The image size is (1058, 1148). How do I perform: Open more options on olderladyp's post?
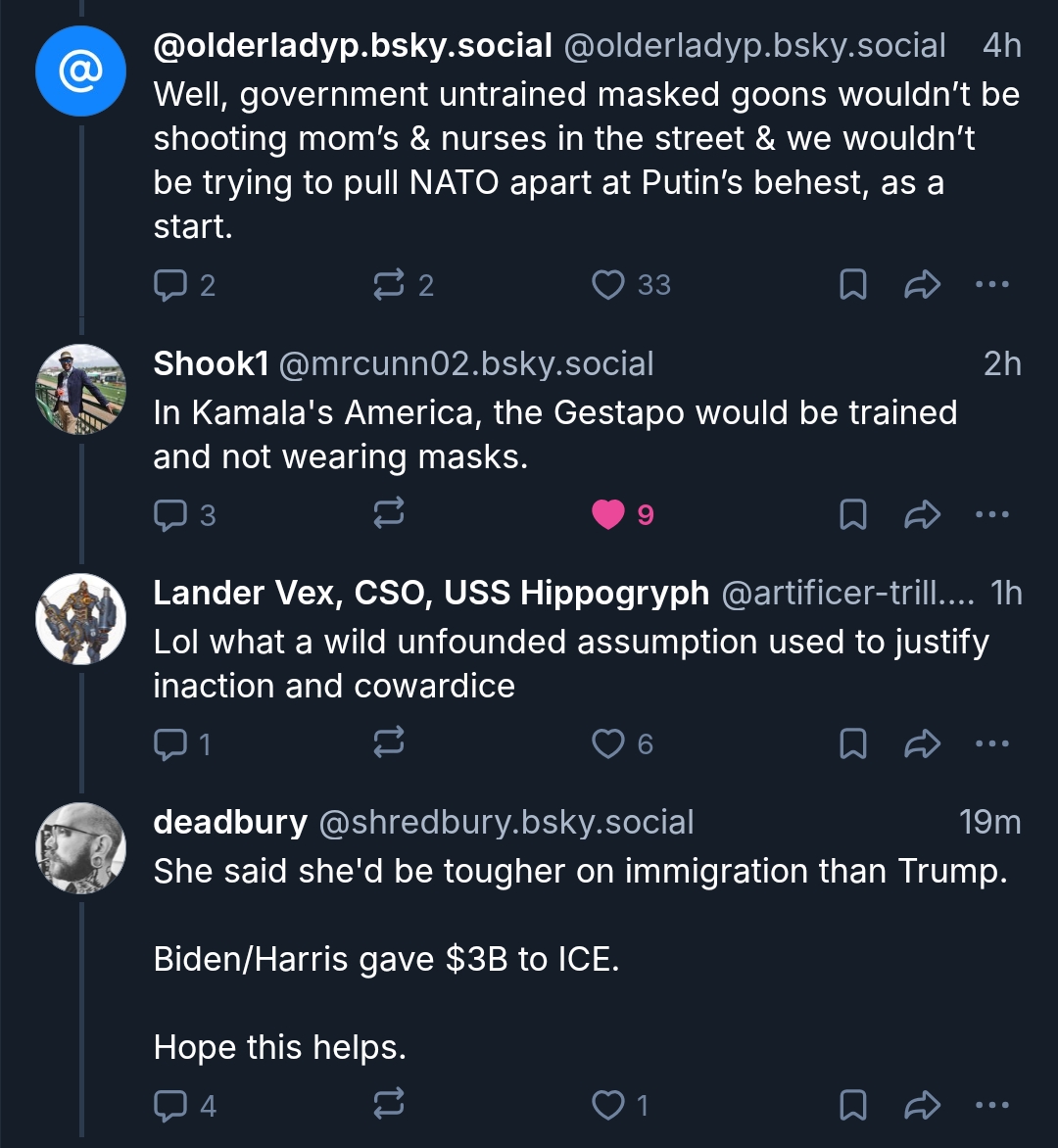[x=991, y=285]
